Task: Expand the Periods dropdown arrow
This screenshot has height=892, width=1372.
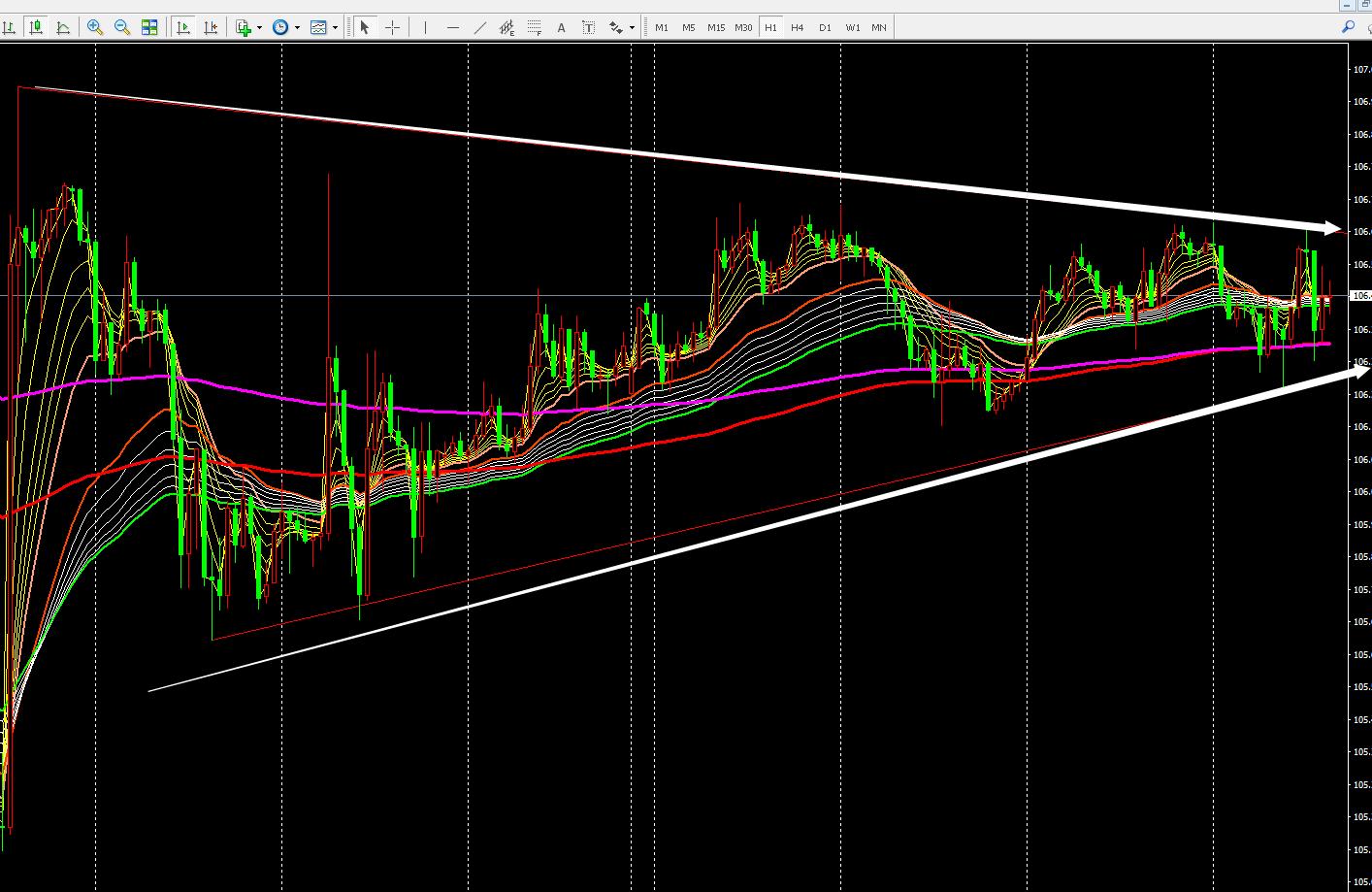Action: 297,27
